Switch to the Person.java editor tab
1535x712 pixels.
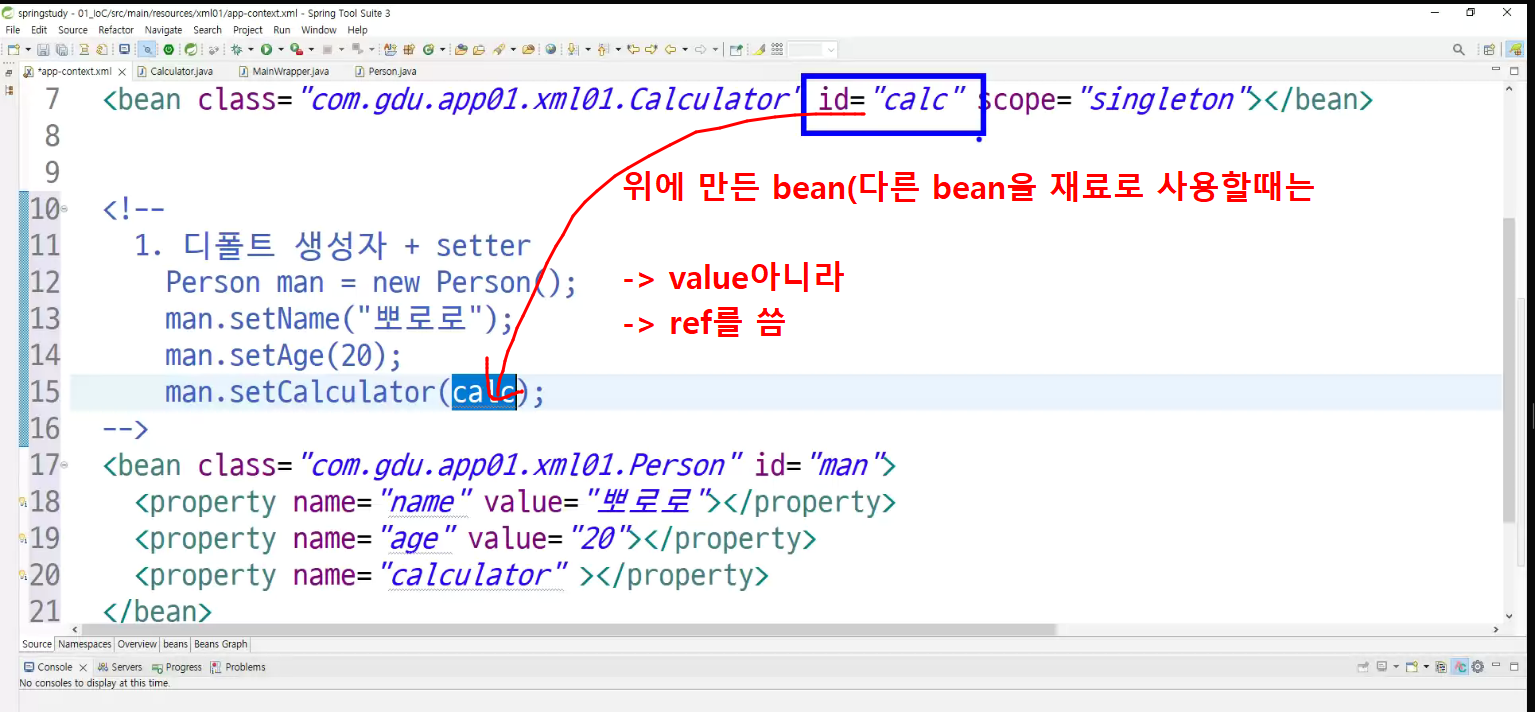tap(392, 72)
